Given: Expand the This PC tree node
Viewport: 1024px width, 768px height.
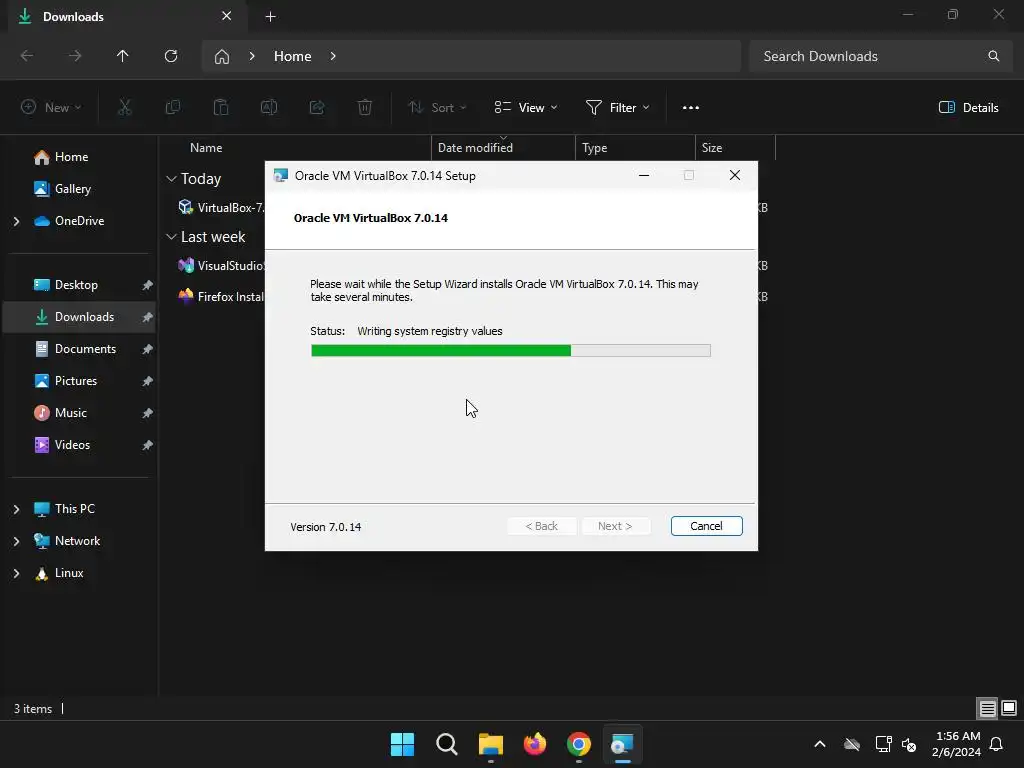Looking at the screenshot, I should tap(16, 509).
